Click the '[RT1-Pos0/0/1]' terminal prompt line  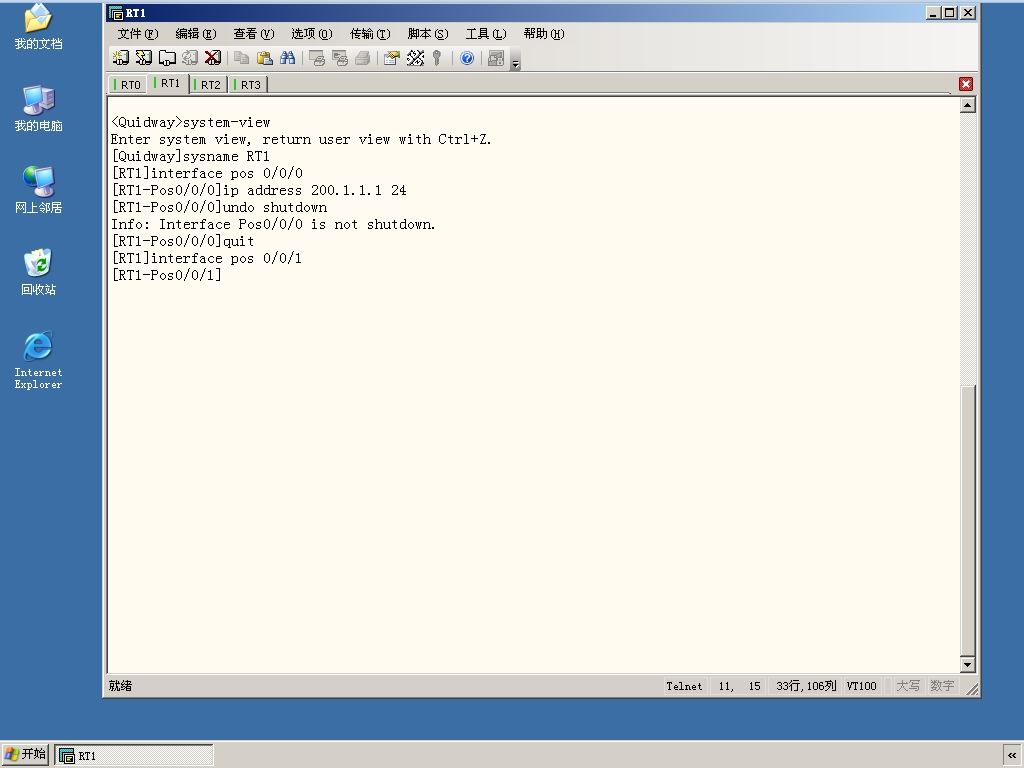tap(167, 275)
